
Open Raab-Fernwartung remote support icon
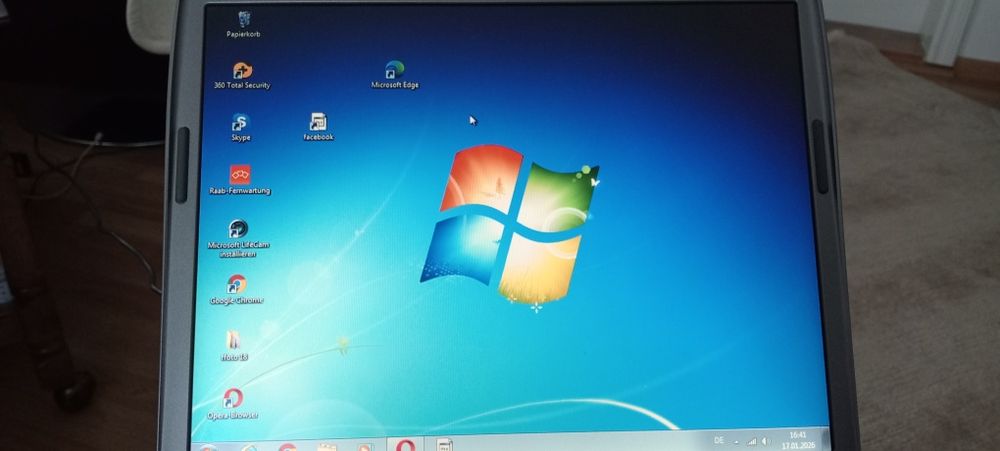tap(240, 180)
